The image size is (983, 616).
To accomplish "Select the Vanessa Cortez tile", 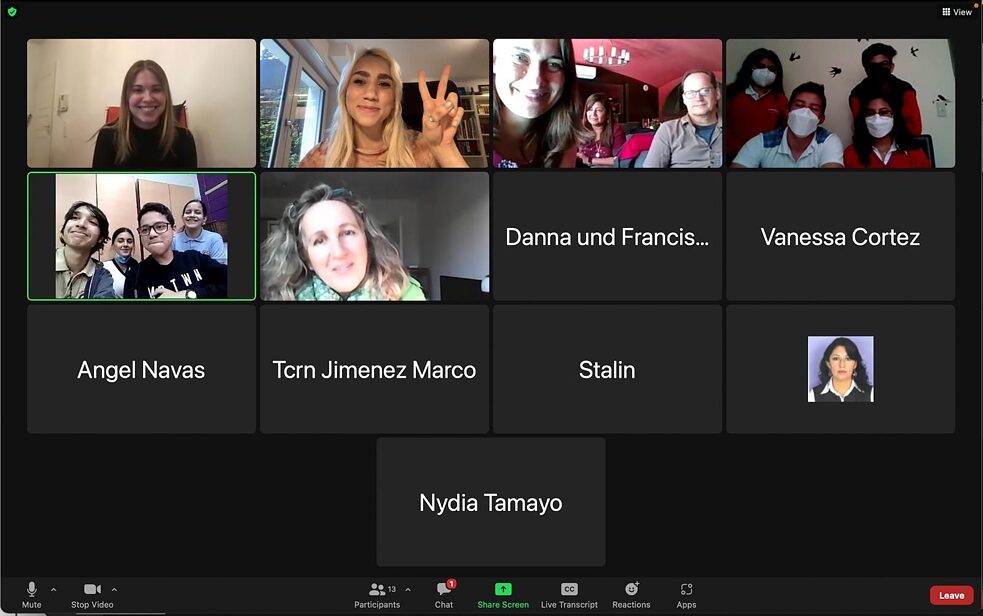I will 840,237.
